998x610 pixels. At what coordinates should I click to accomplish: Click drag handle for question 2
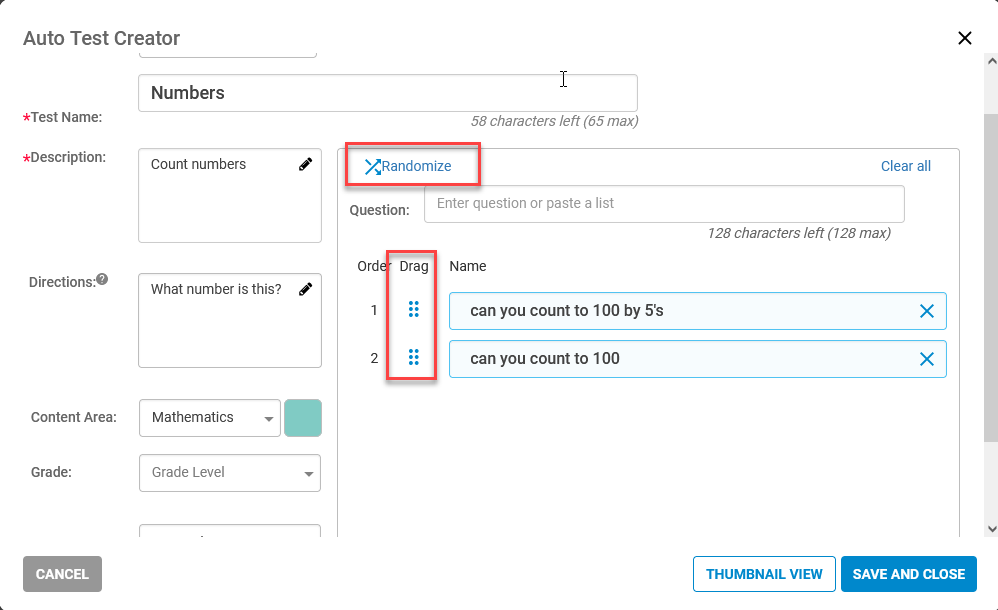414,357
